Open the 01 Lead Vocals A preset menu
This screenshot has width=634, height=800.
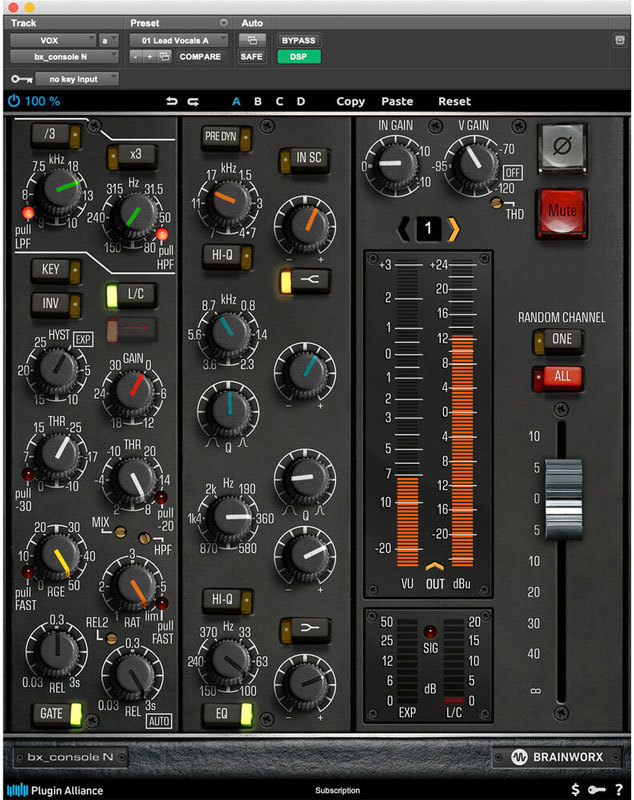click(x=178, y=40)
